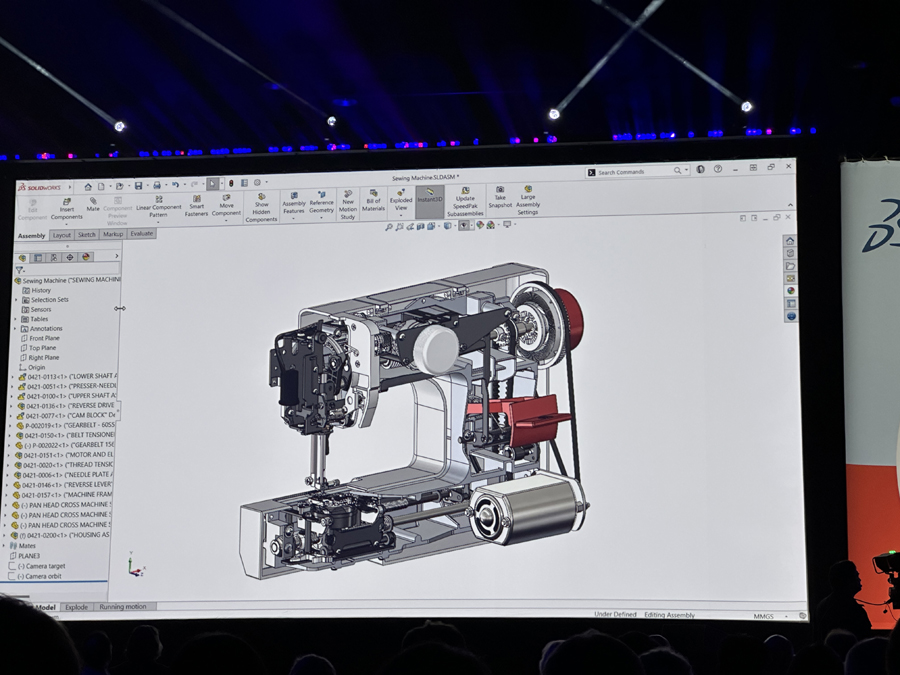Expand the Mates folder in tree

[x=5, y=546]
